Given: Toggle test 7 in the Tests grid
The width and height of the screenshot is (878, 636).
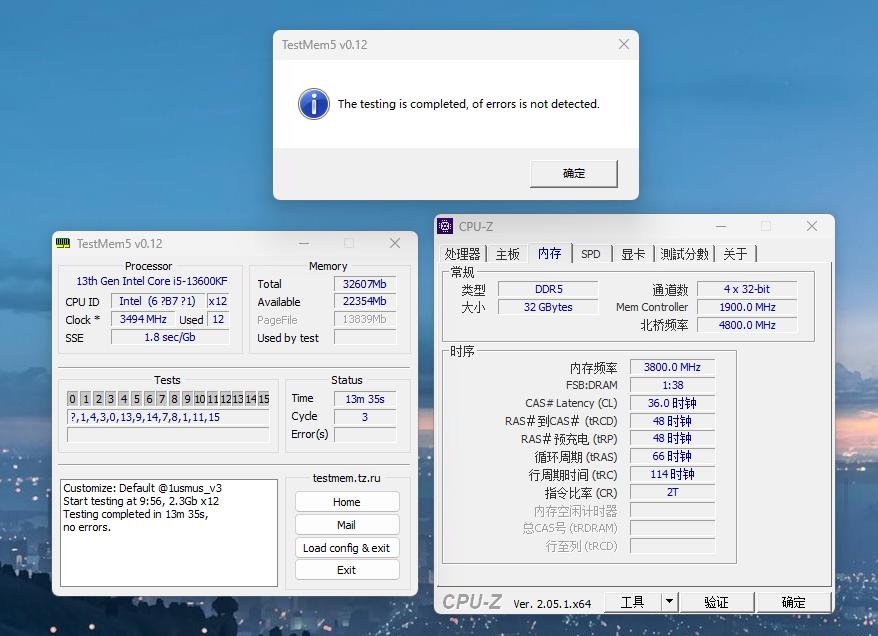Looking at the screenshot, I should pyautogui.click(x=161, y=399).
